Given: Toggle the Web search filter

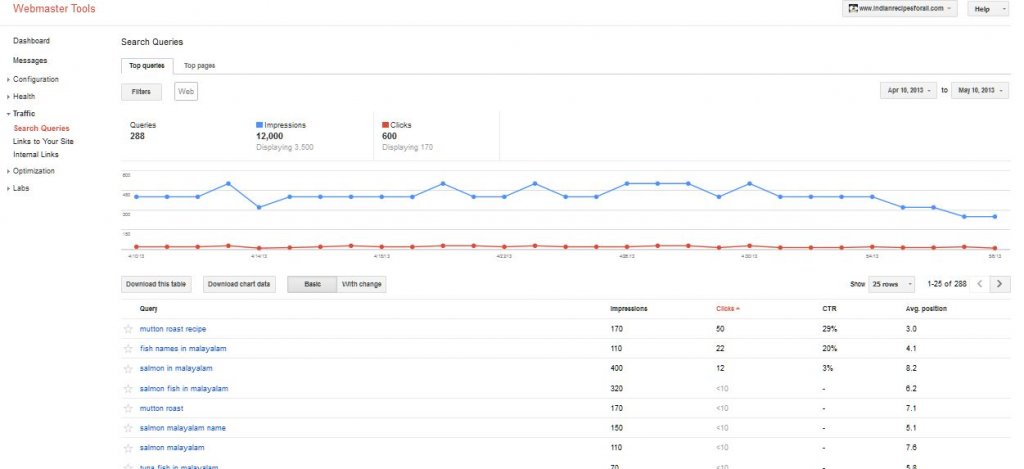Looking at the screenshot, I should pos(186,92).
